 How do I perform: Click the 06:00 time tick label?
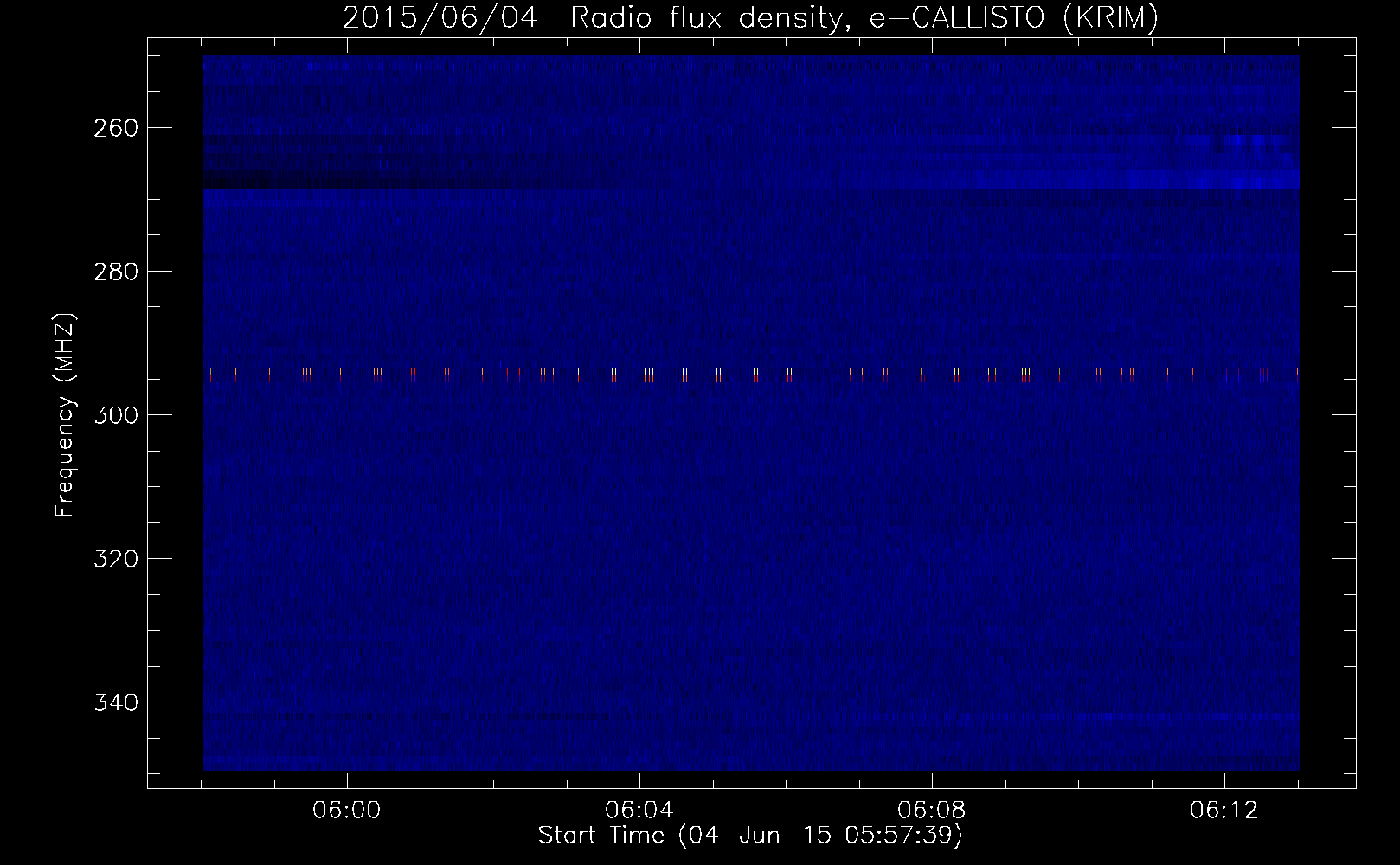click(x=346, y=811)
